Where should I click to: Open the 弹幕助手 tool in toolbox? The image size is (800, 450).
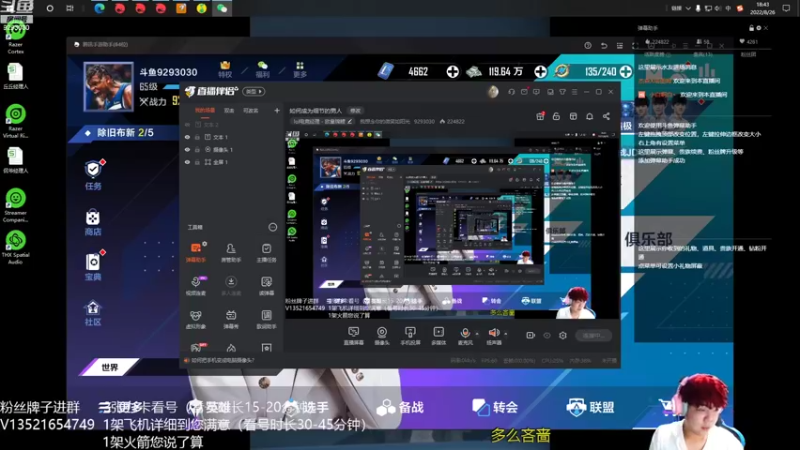coord(195,252)
